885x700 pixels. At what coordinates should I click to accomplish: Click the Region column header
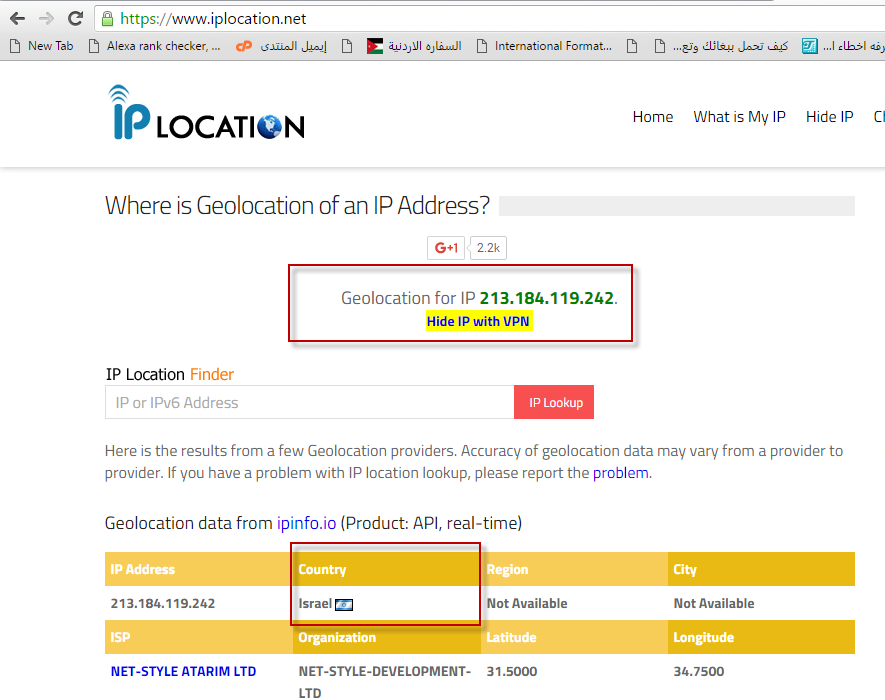point(574,569)
